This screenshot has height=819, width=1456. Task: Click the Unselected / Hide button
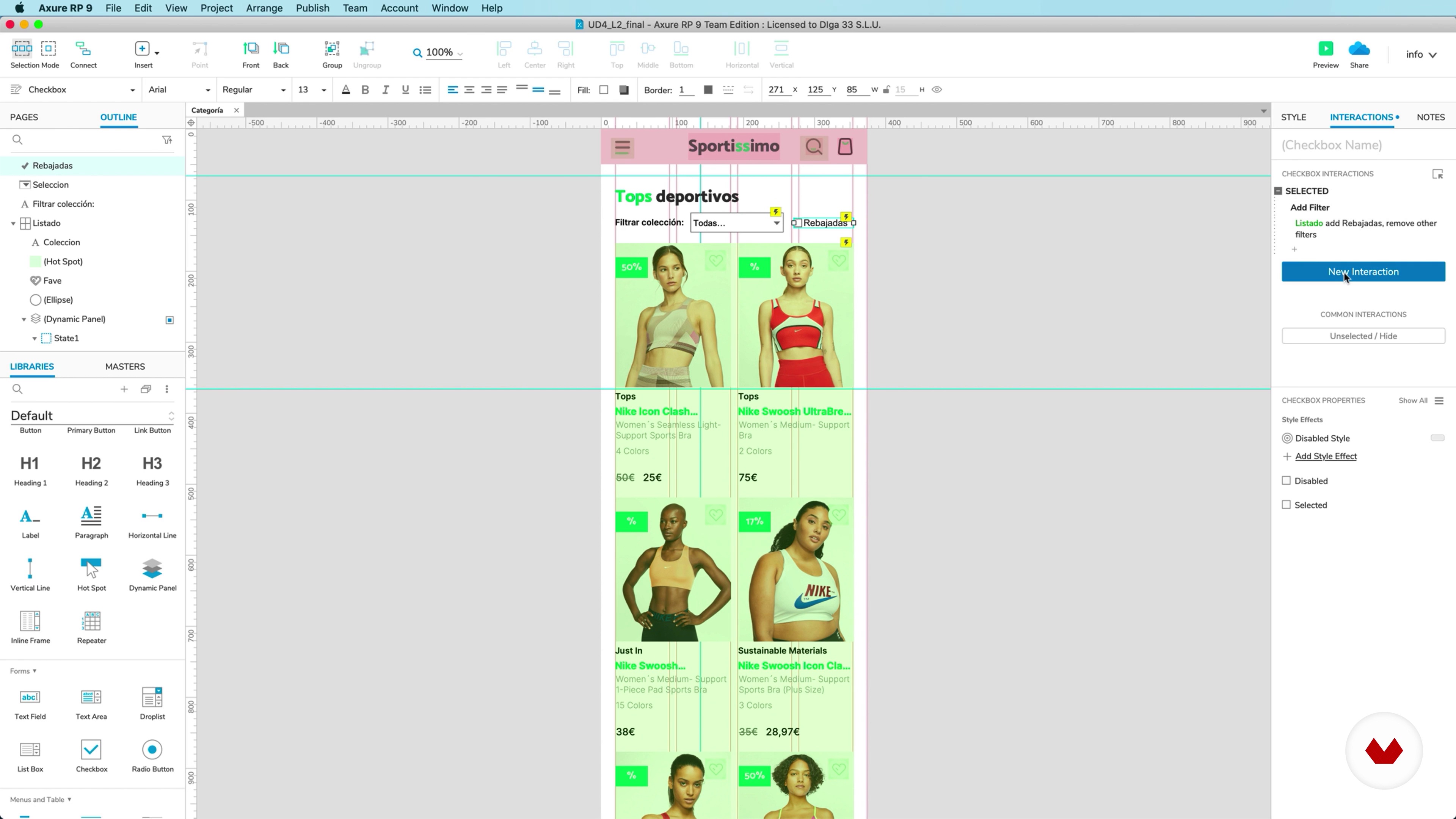[x=1363, y=336]
